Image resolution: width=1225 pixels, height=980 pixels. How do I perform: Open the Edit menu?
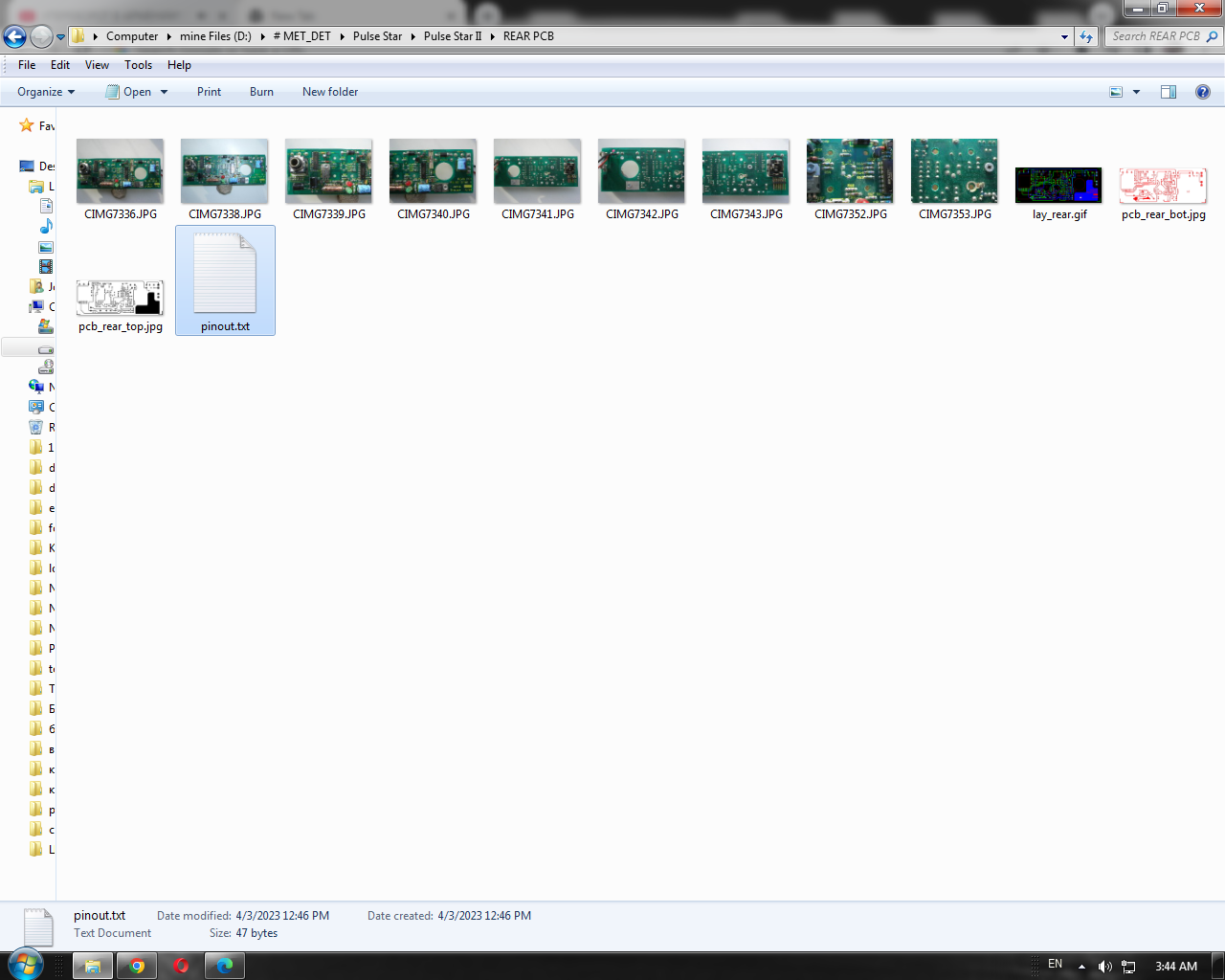pos(60,65)
